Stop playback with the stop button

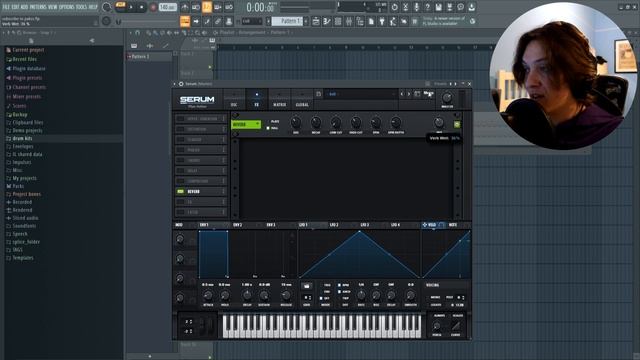point(142,7)
